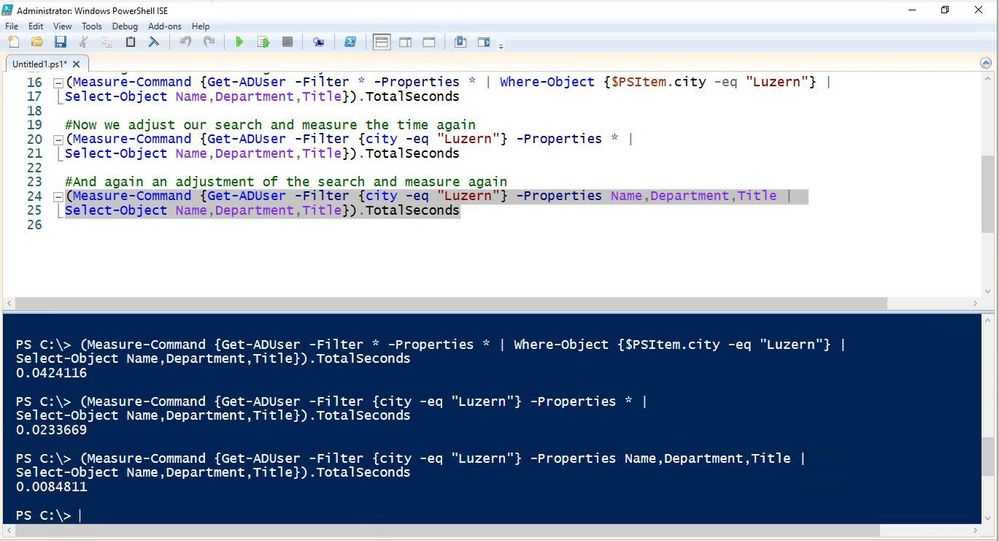Image resolution: width=999 pixels, height=541 pixels.
Task: Open an existing script file
Action: [37, 42]
